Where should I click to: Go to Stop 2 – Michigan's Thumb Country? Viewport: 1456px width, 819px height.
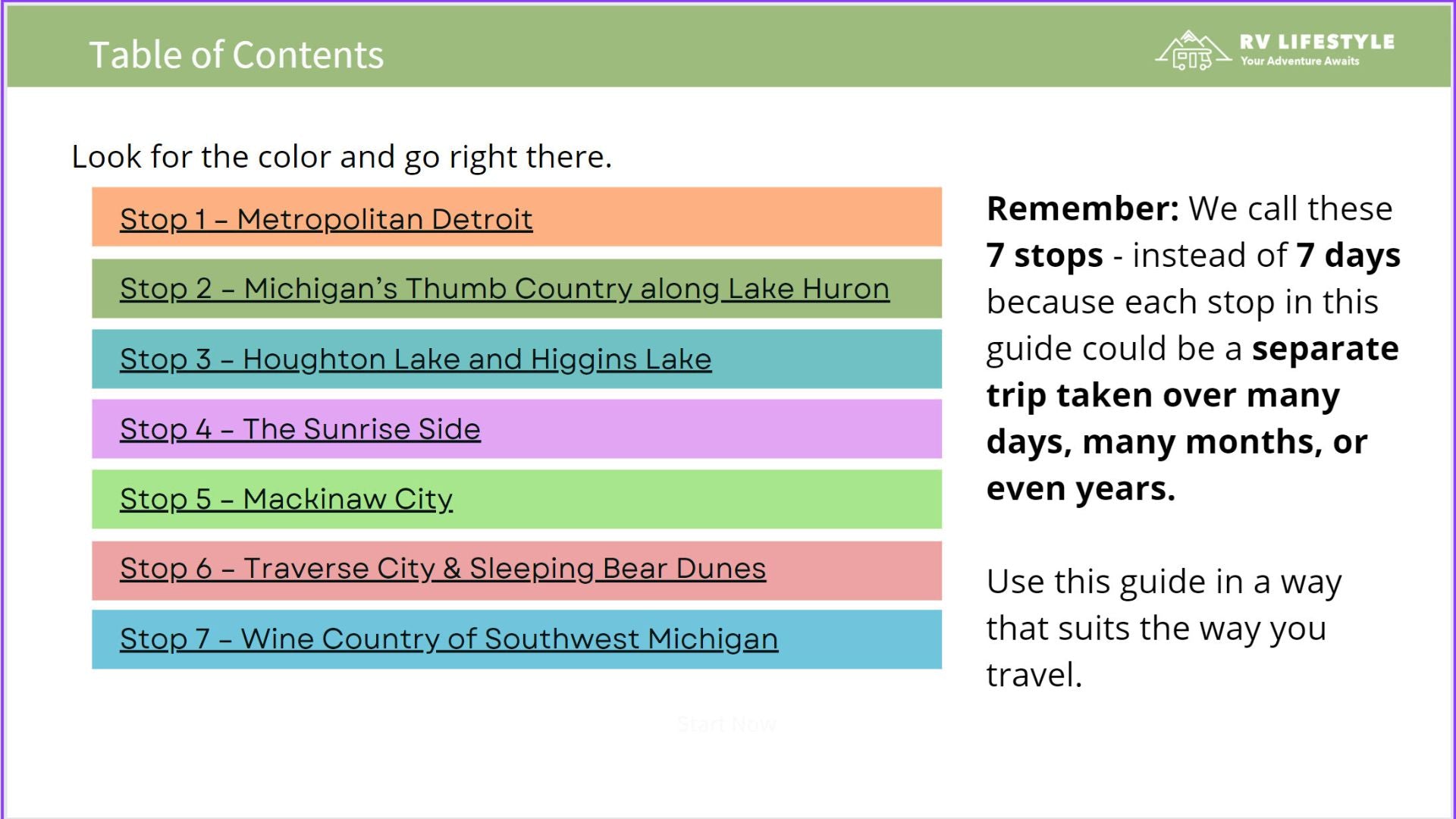click(504, 289)
